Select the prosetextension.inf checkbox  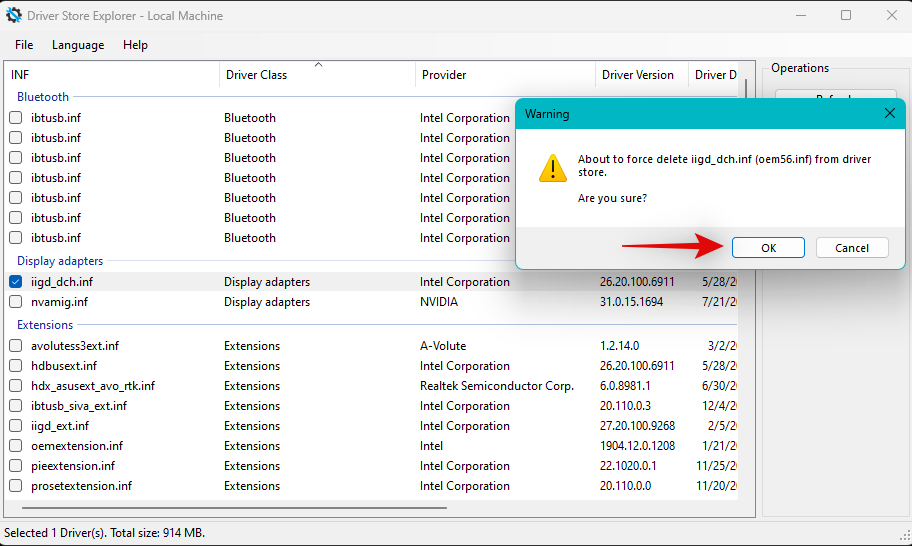16,486
